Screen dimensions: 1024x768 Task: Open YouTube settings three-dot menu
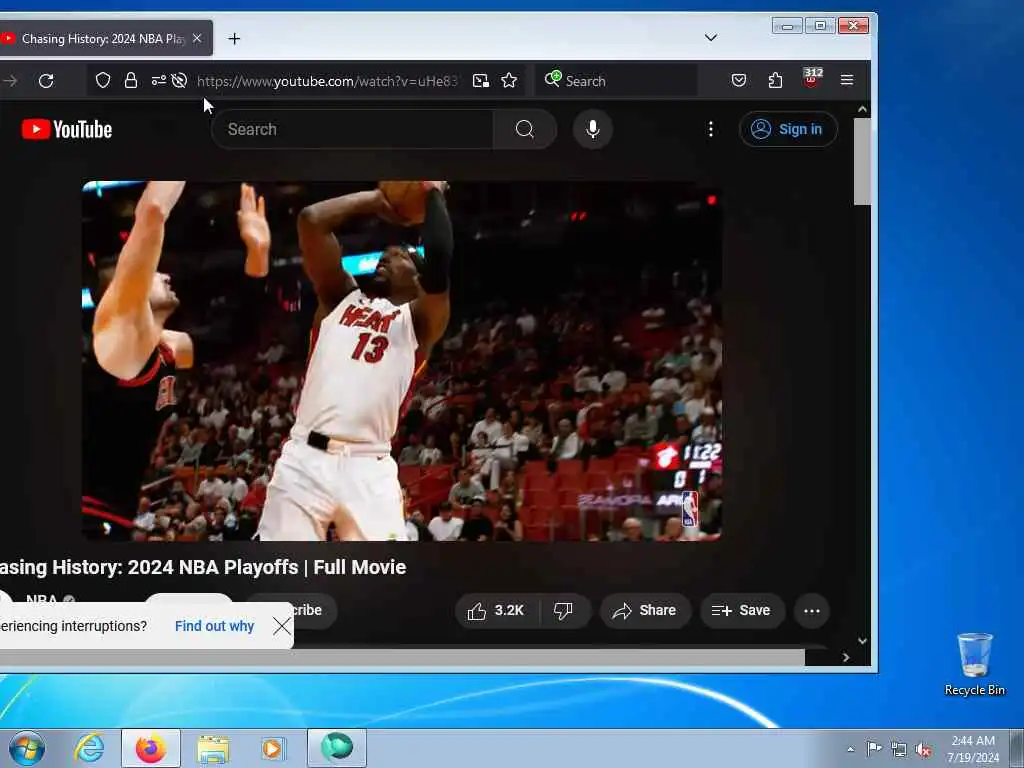pyautogui.click(x=711, y=129)
